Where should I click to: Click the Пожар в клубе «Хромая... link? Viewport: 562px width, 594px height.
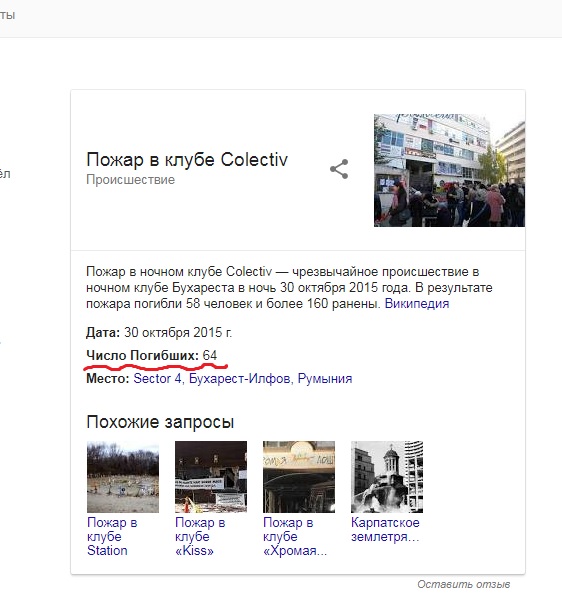[x=295, y=536]
